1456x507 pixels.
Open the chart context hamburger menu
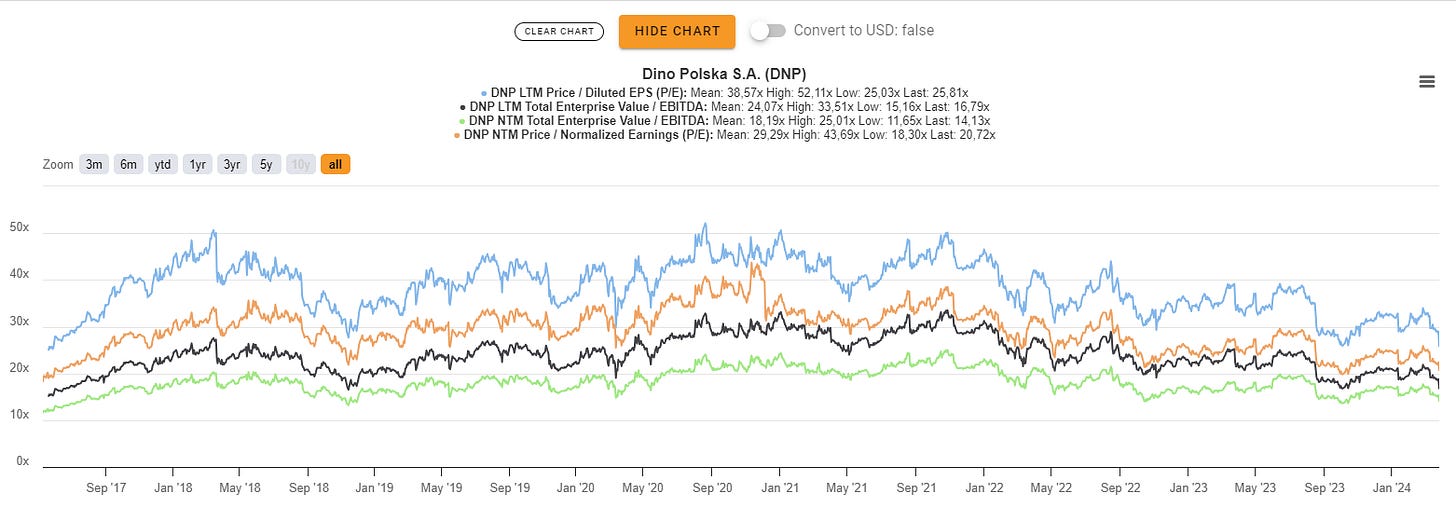(x=1427, y=82)
